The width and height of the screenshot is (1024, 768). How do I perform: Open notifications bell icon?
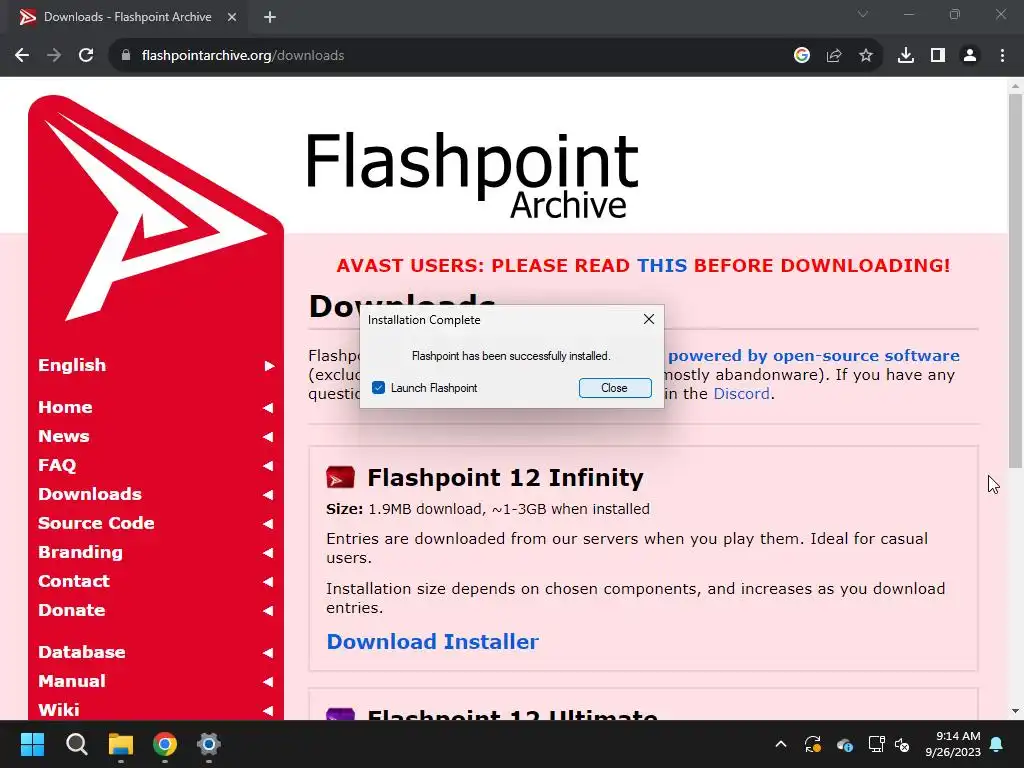997,744
